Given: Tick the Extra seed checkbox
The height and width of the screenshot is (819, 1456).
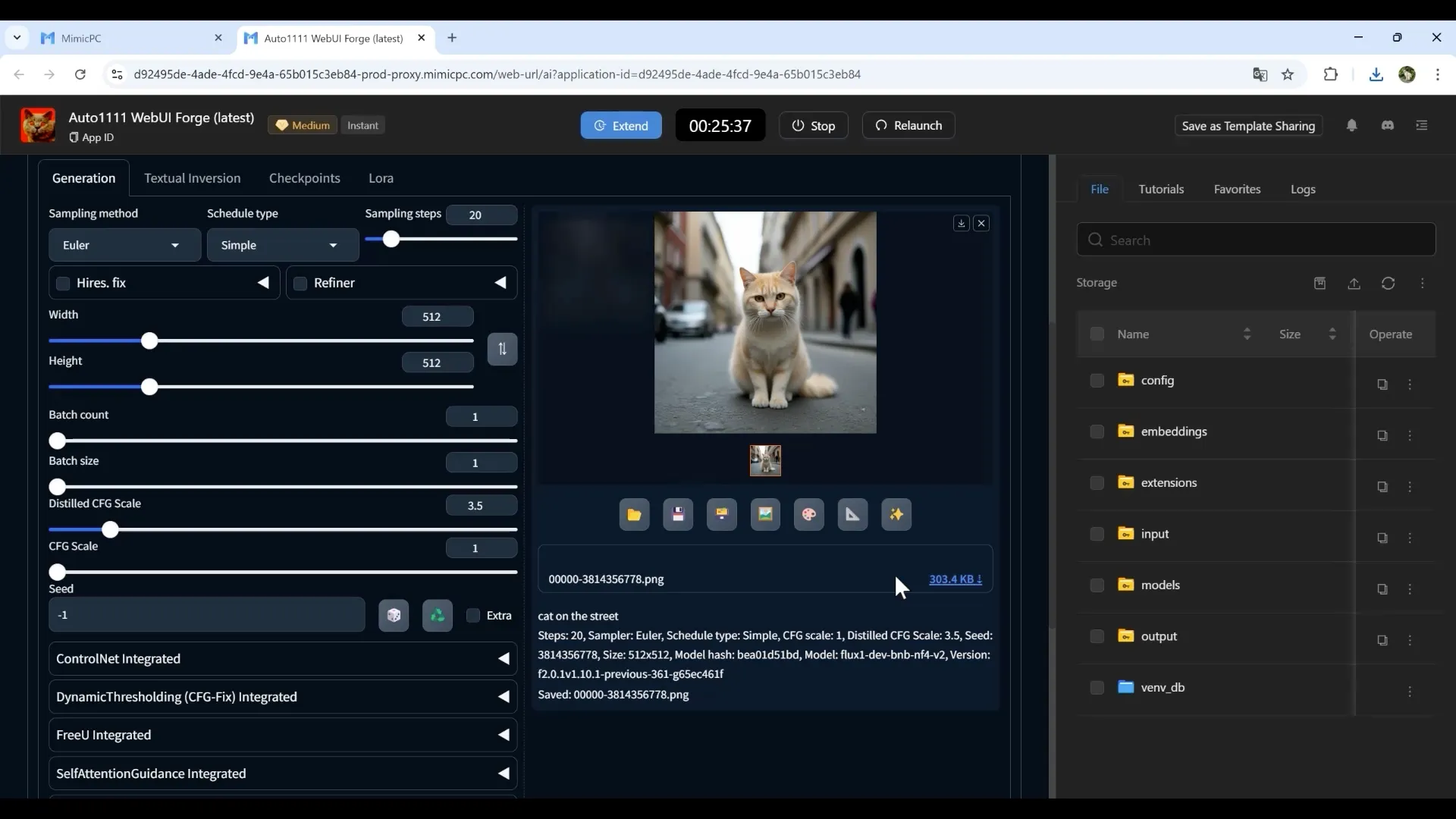Looking at the screenshot, I should 473,615.
